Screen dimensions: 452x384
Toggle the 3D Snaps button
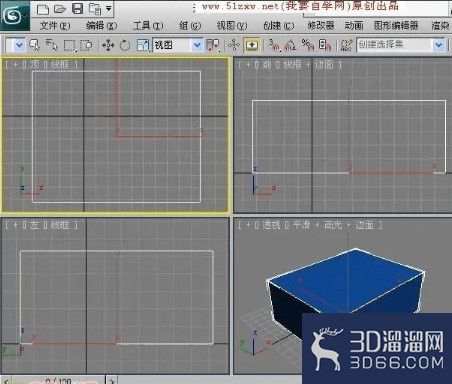pos(275,45)
